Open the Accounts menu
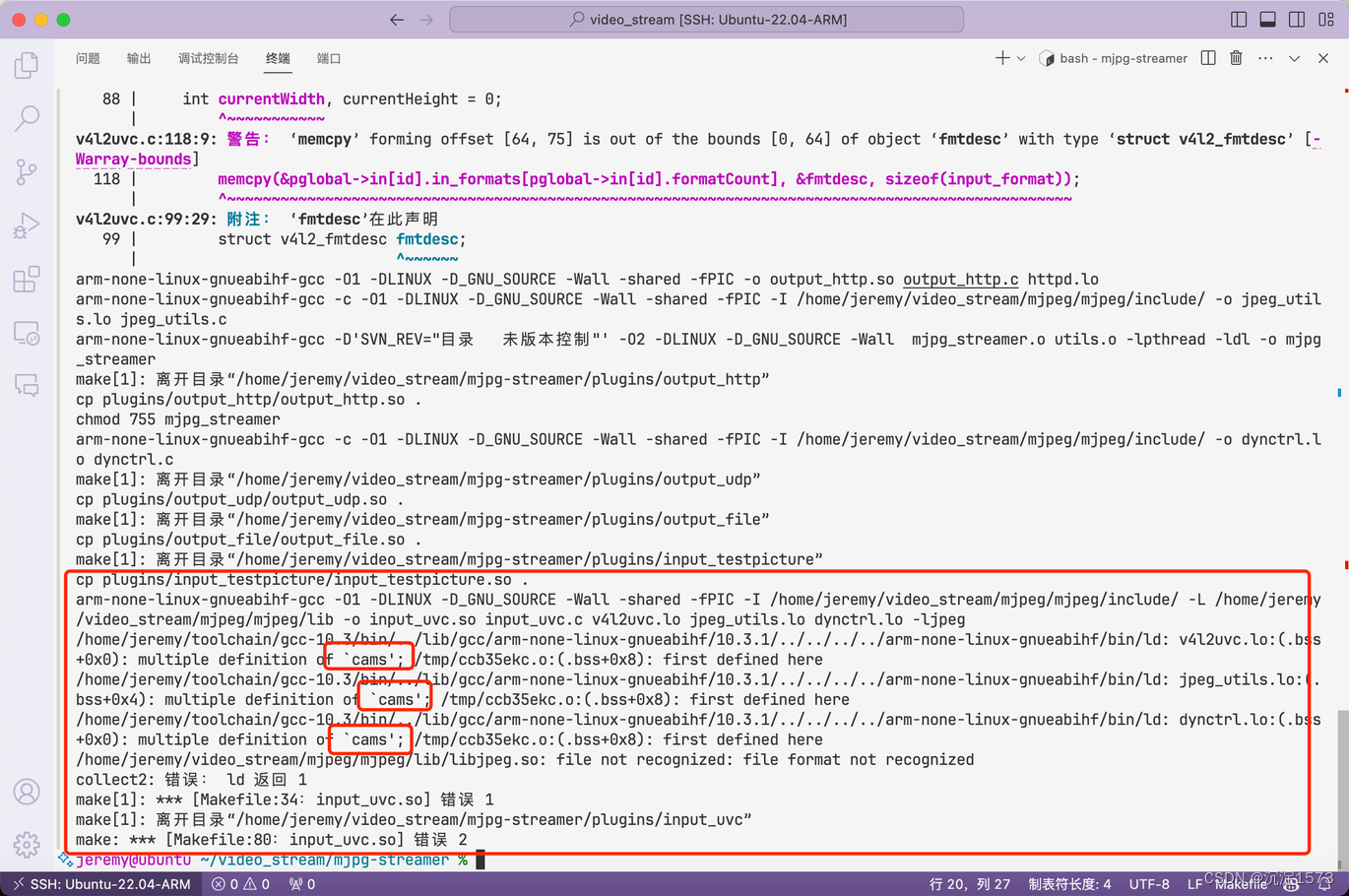The width and height of the screenshot is (1349, 896). point(27,792)
